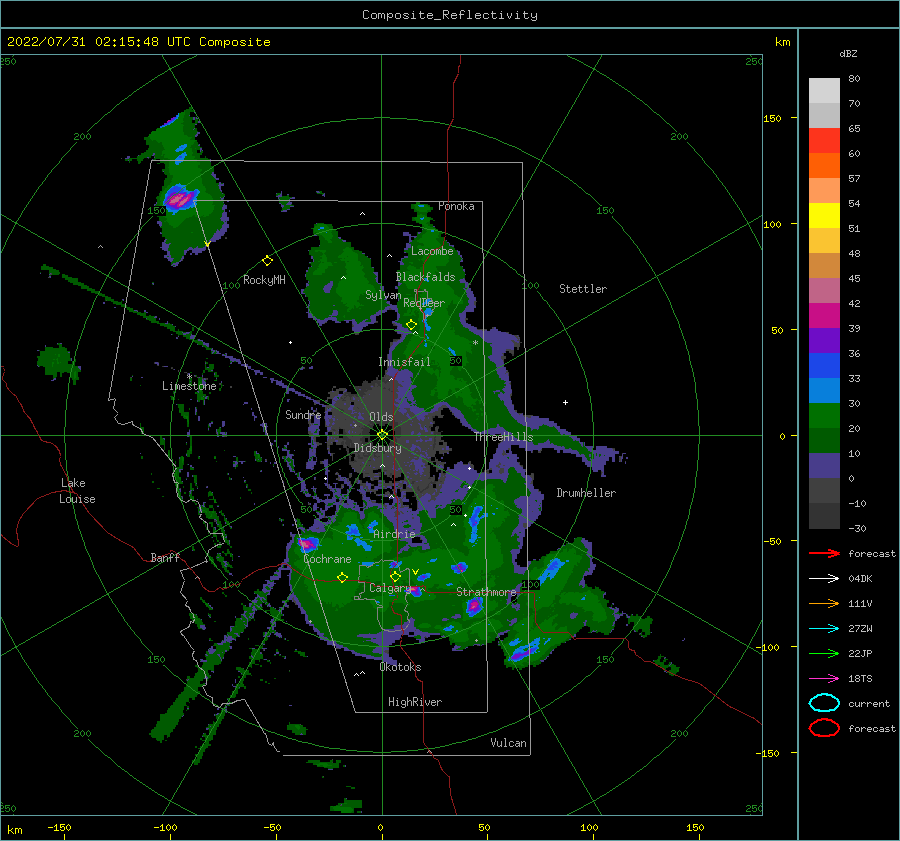This screenshot has width=900, height=841.
Task: Select the 51 dBZ yellow color swatch
Action: click(x=824, y=216)
